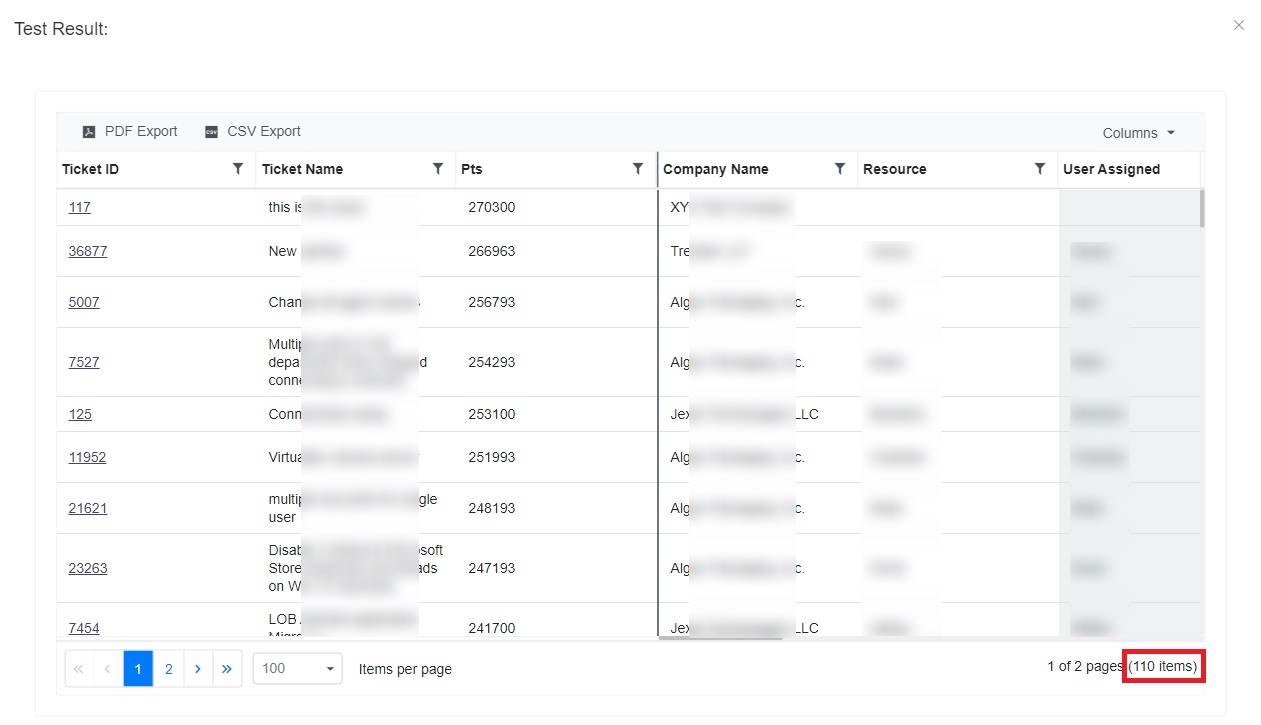Open the Ticket Name column filter
This screenshot has width=1261, height=725.
(x=437, y=169)
